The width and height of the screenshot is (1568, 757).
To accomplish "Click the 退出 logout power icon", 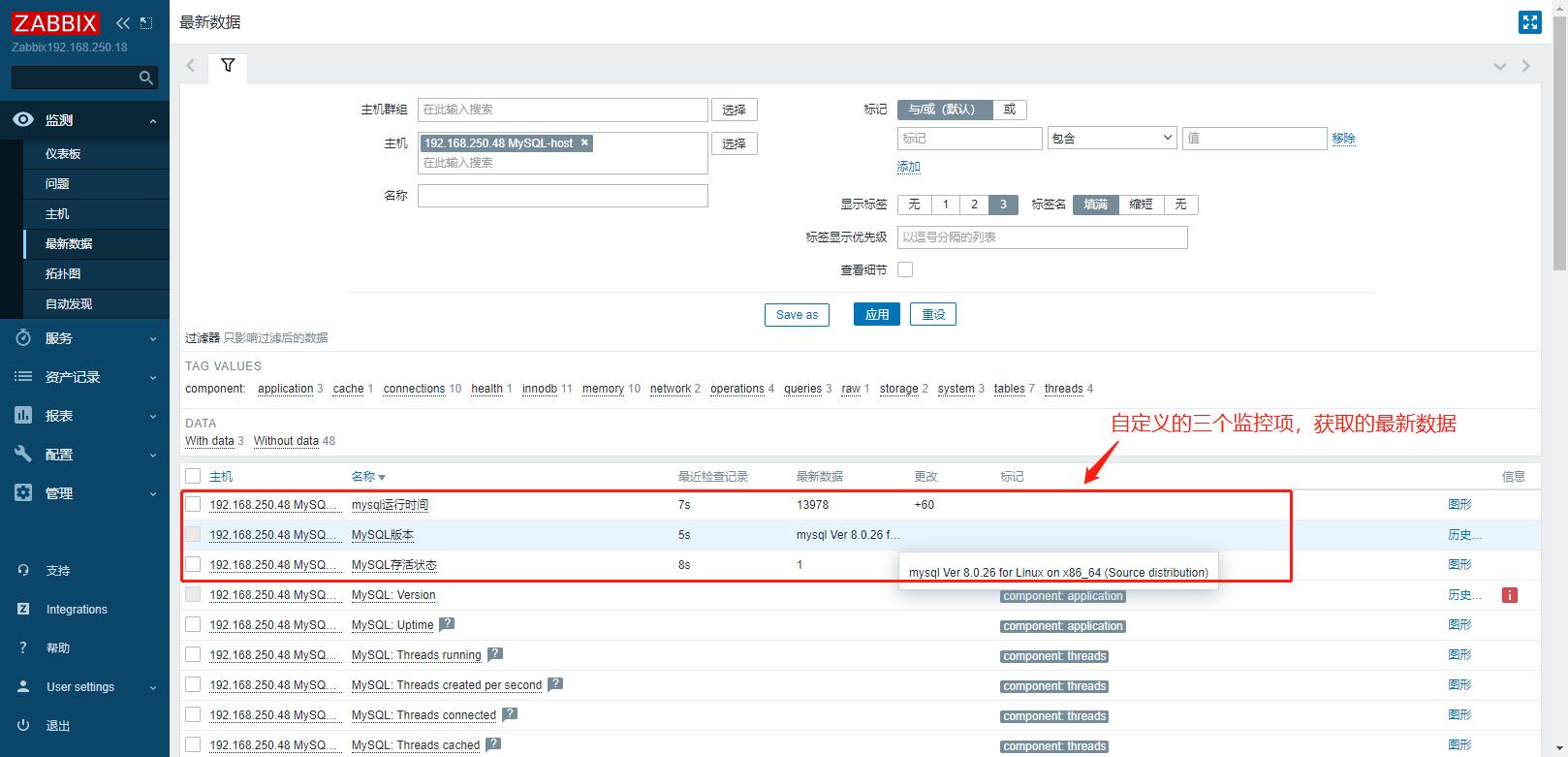I will tap(23, 726).
